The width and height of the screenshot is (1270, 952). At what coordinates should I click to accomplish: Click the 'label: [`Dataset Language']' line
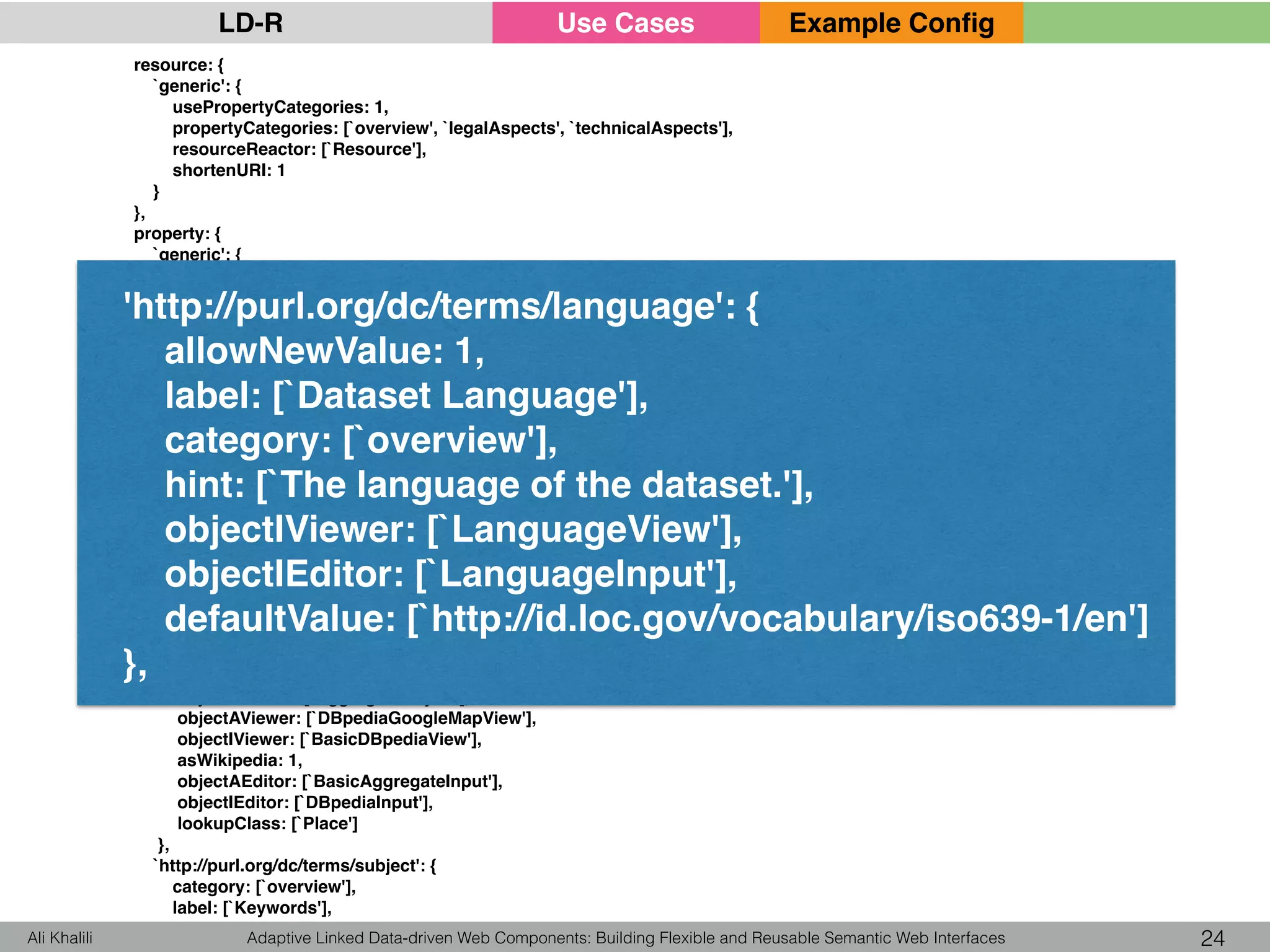click(x=406, y=395)
